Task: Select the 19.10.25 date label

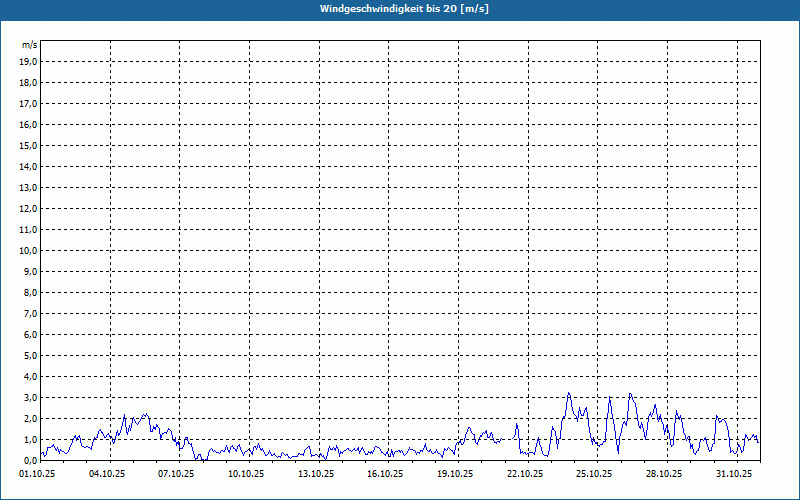Action: [455, 474]
